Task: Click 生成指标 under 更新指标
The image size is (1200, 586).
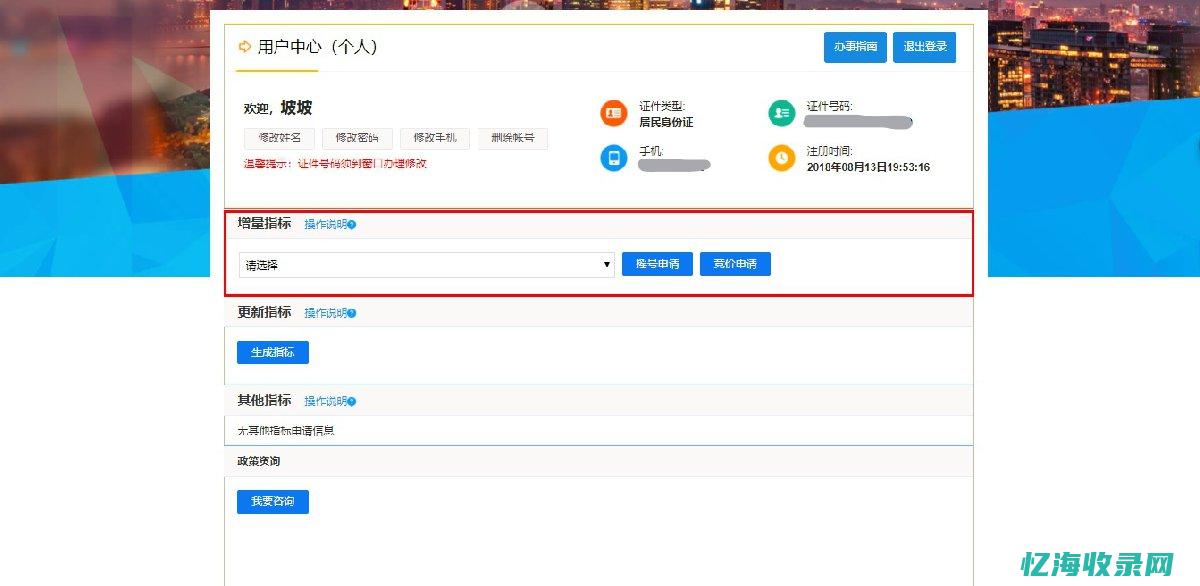Action: click(x=272, y=352)
